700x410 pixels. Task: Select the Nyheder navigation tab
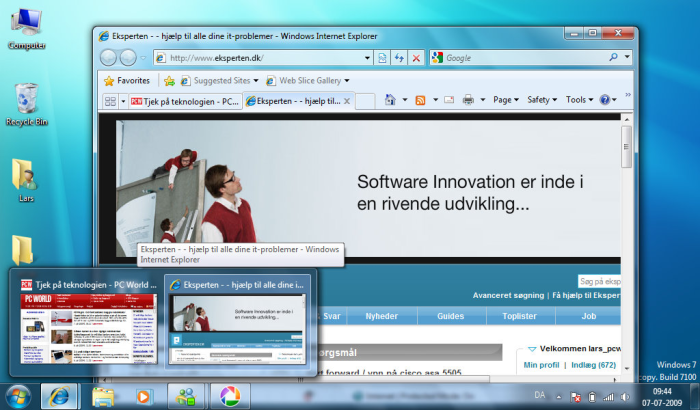point(381,316)
